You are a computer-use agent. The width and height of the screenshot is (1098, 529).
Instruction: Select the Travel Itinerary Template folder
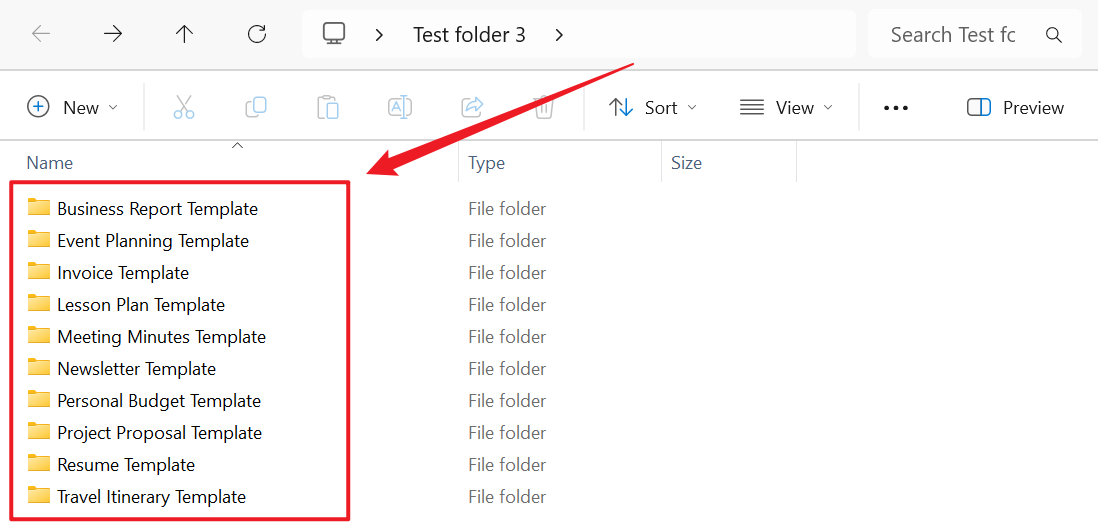point(151,497)
